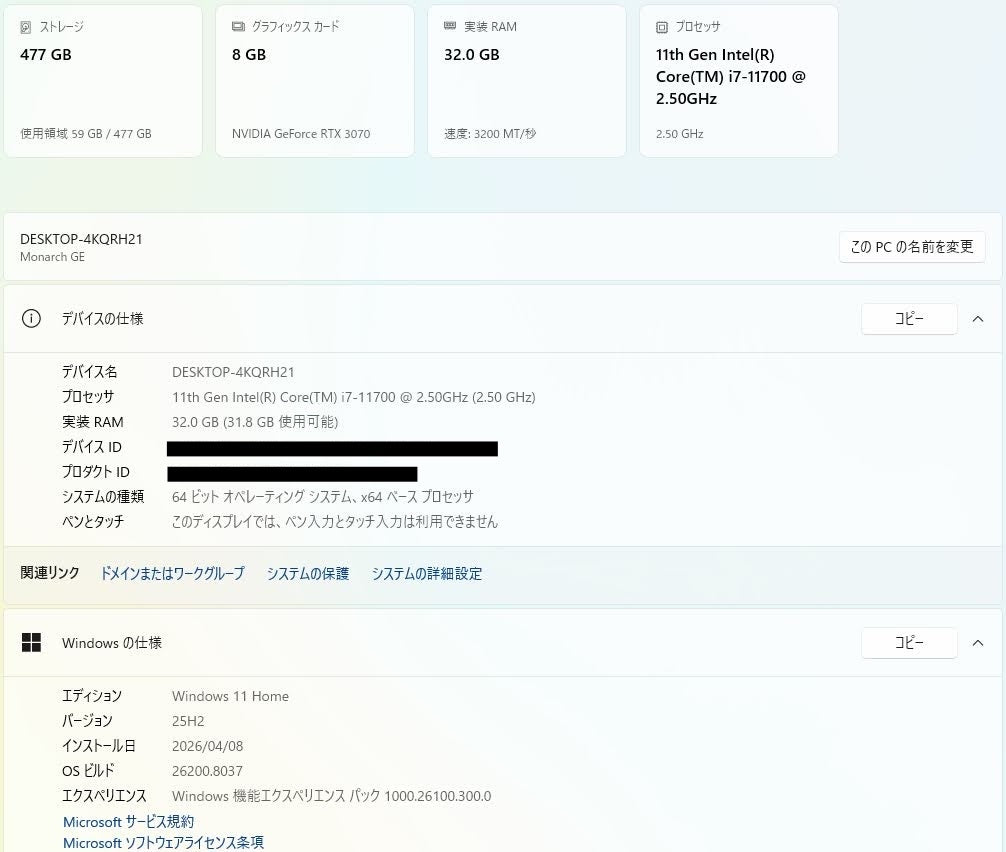Open the 実装 RAM 32.0 GB card
The height and width of the screenshot is (852, 1006).
click(526, 81)
